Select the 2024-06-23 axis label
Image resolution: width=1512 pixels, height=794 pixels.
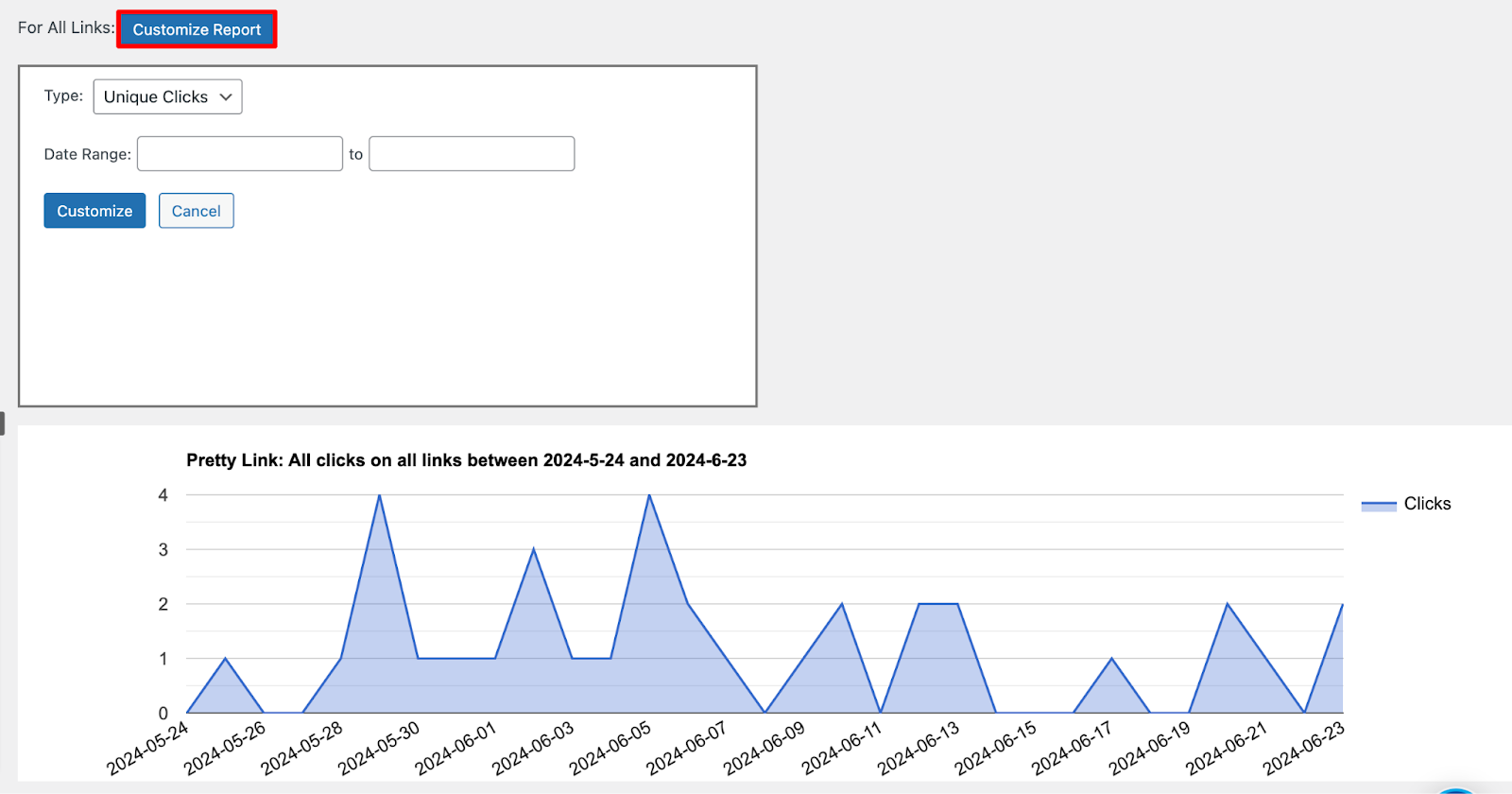(1304, 749)
